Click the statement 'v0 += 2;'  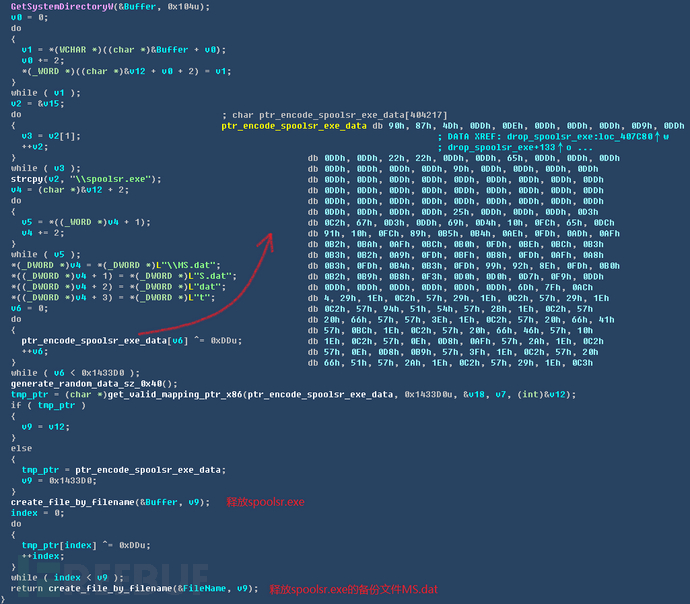point(43,61)
